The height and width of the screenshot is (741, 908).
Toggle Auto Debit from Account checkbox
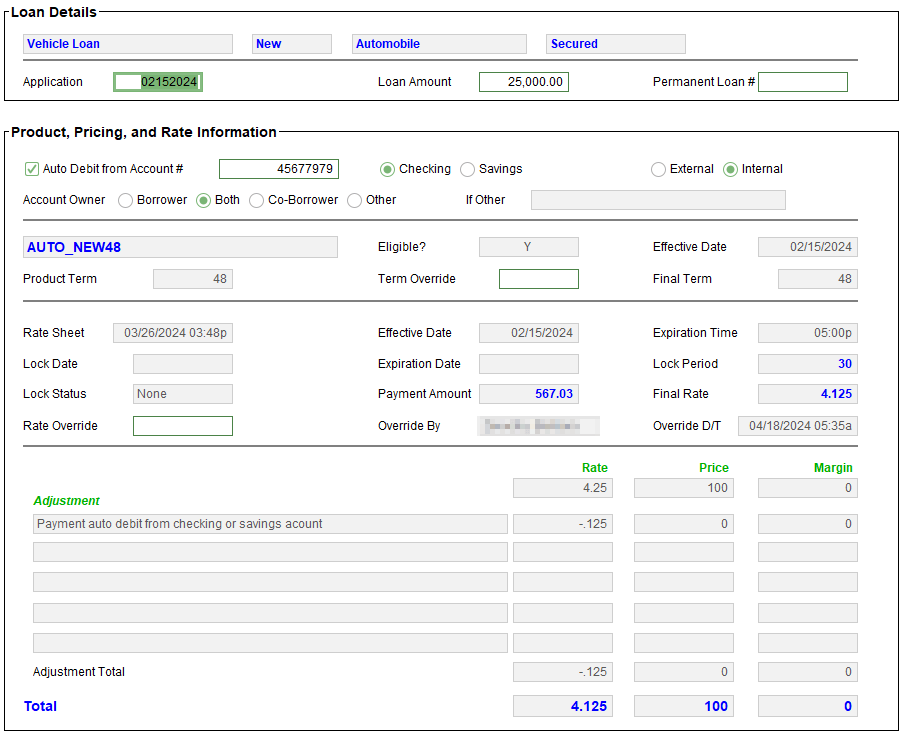pyautogui.click(x=32, y=169)
